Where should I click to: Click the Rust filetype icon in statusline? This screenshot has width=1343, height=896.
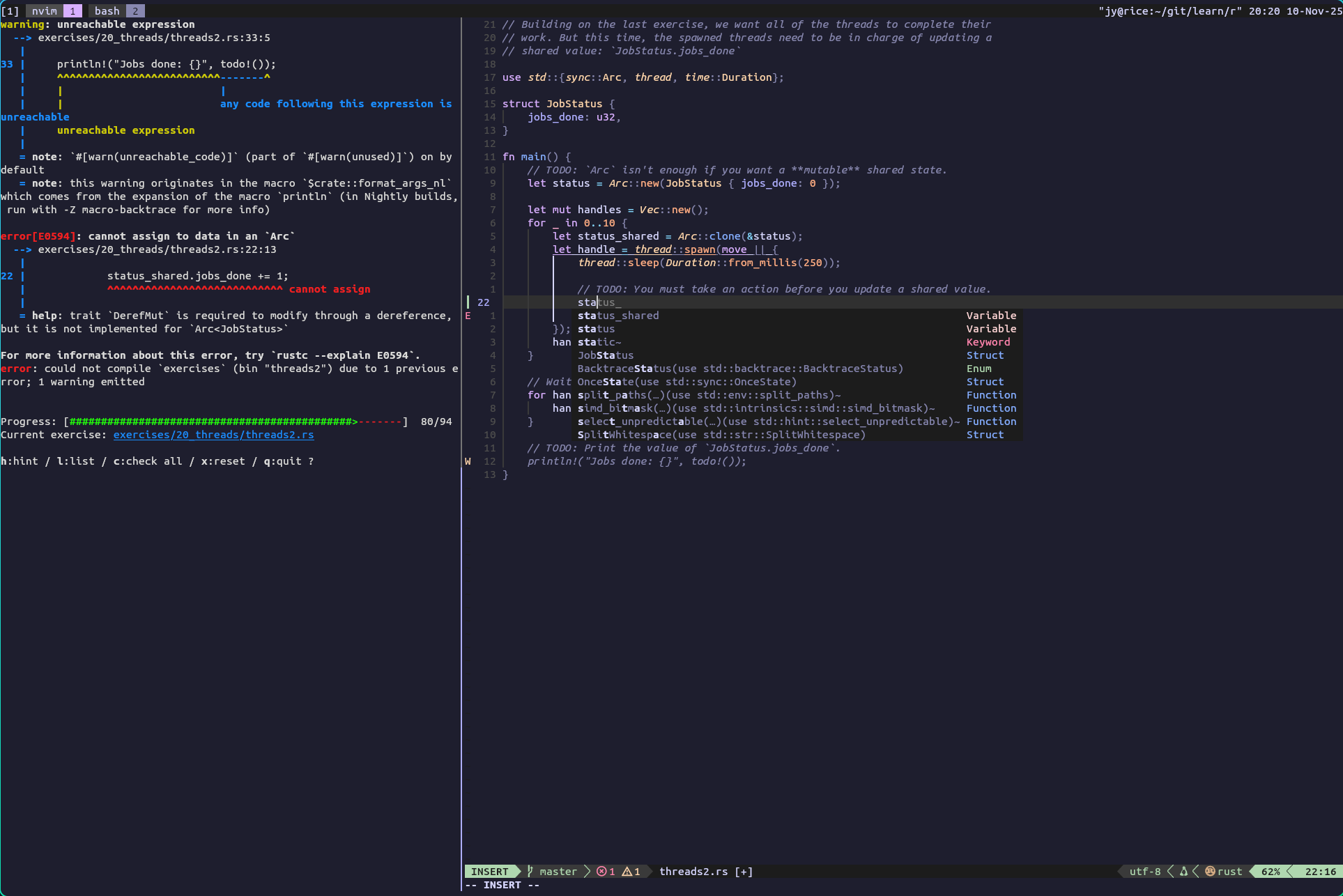pyautogui.click(x=1210, y=871)
